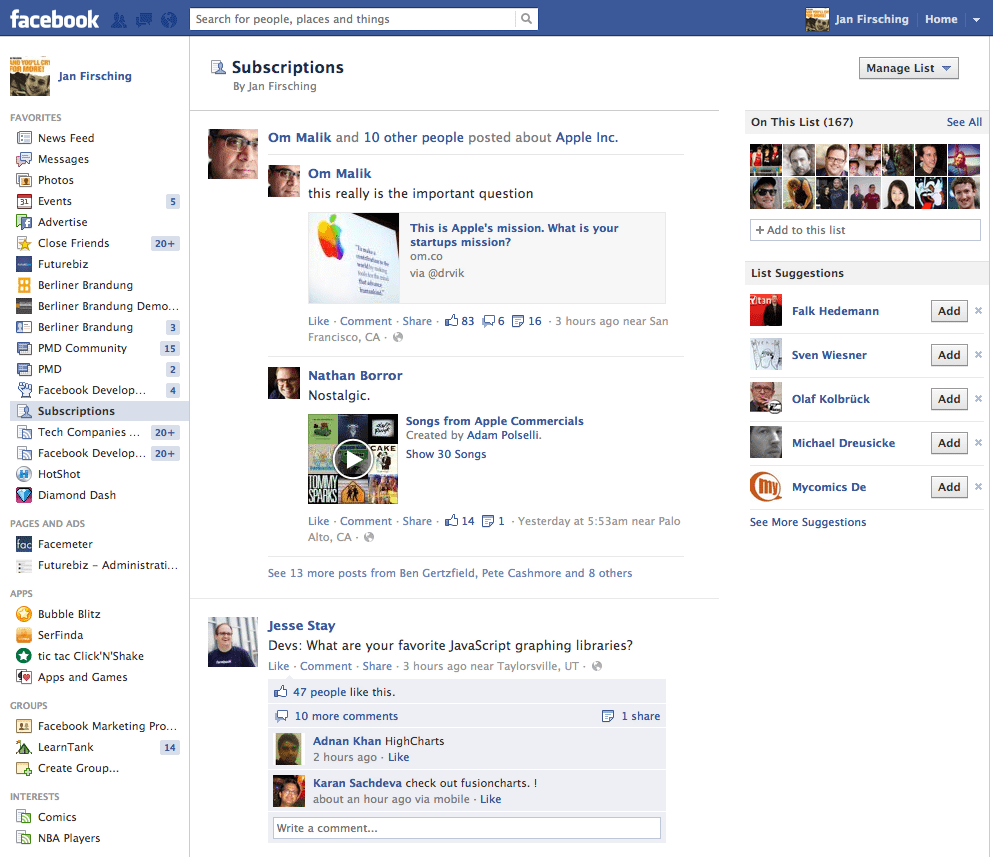Expand 13 more posts from Ben Gertzfield
This screenshot has width=993, height=857.
(450, 573)
